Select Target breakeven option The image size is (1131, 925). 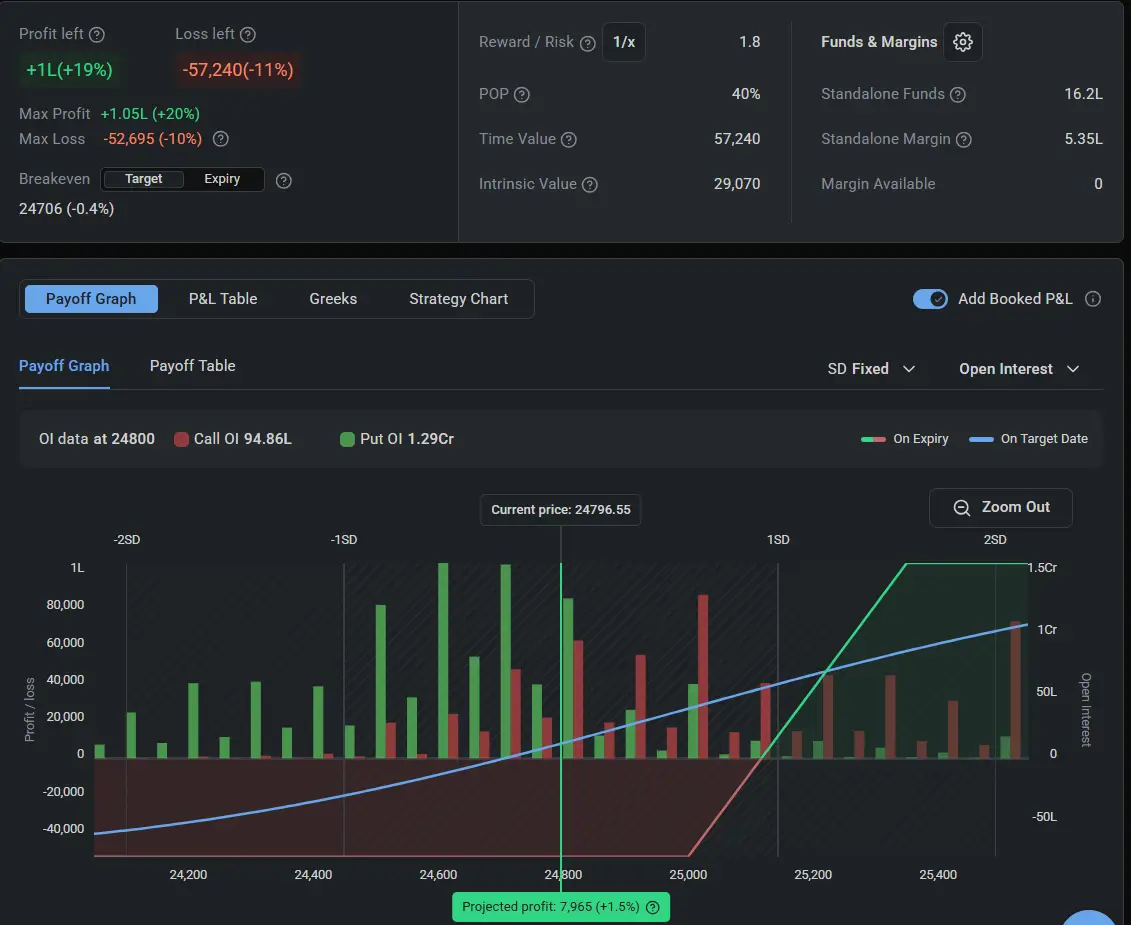pyautogui.click(x=144, y=179)
